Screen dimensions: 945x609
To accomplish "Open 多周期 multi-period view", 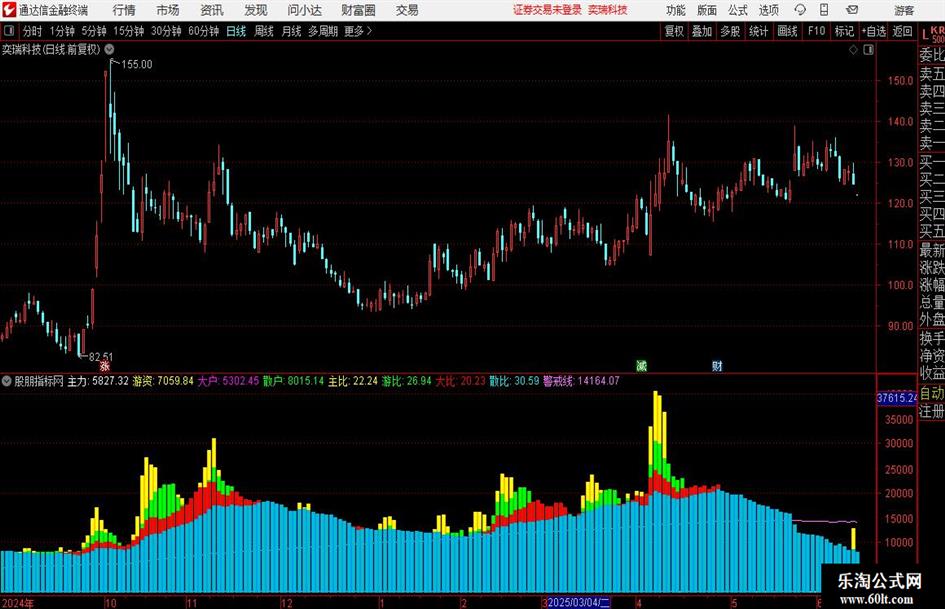I will (323, 31).
